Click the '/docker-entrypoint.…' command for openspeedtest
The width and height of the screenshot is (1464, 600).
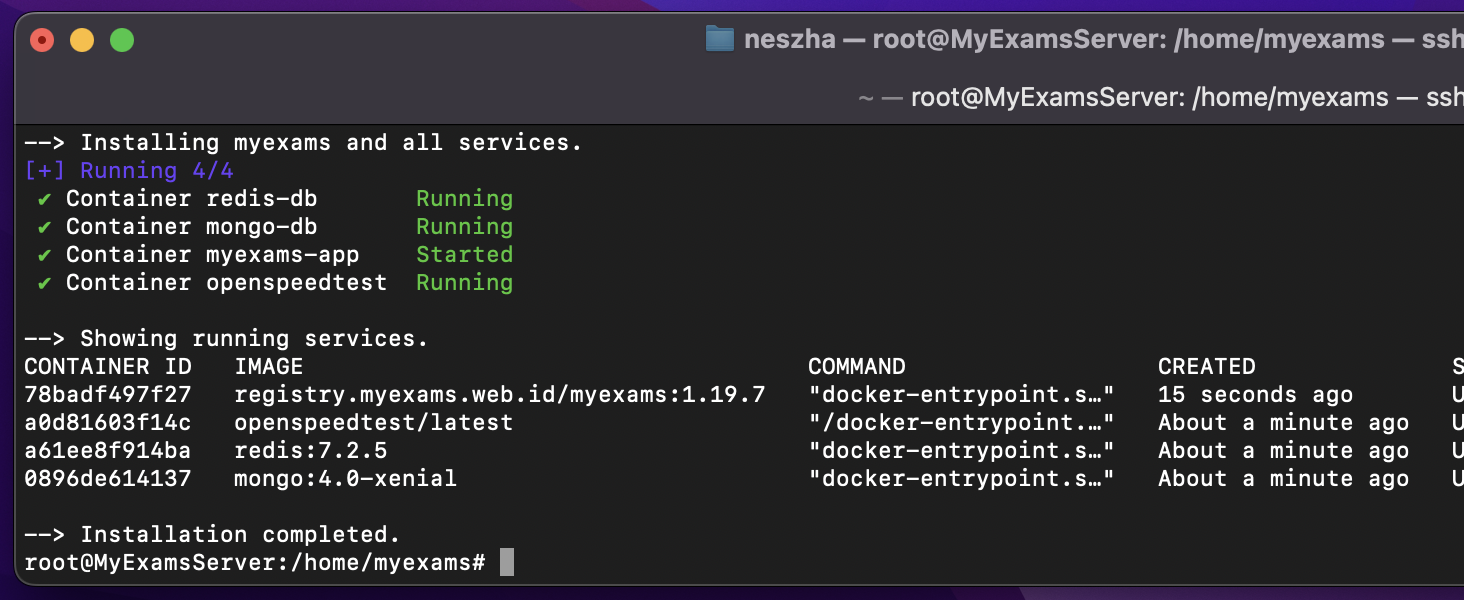[962, 423]
